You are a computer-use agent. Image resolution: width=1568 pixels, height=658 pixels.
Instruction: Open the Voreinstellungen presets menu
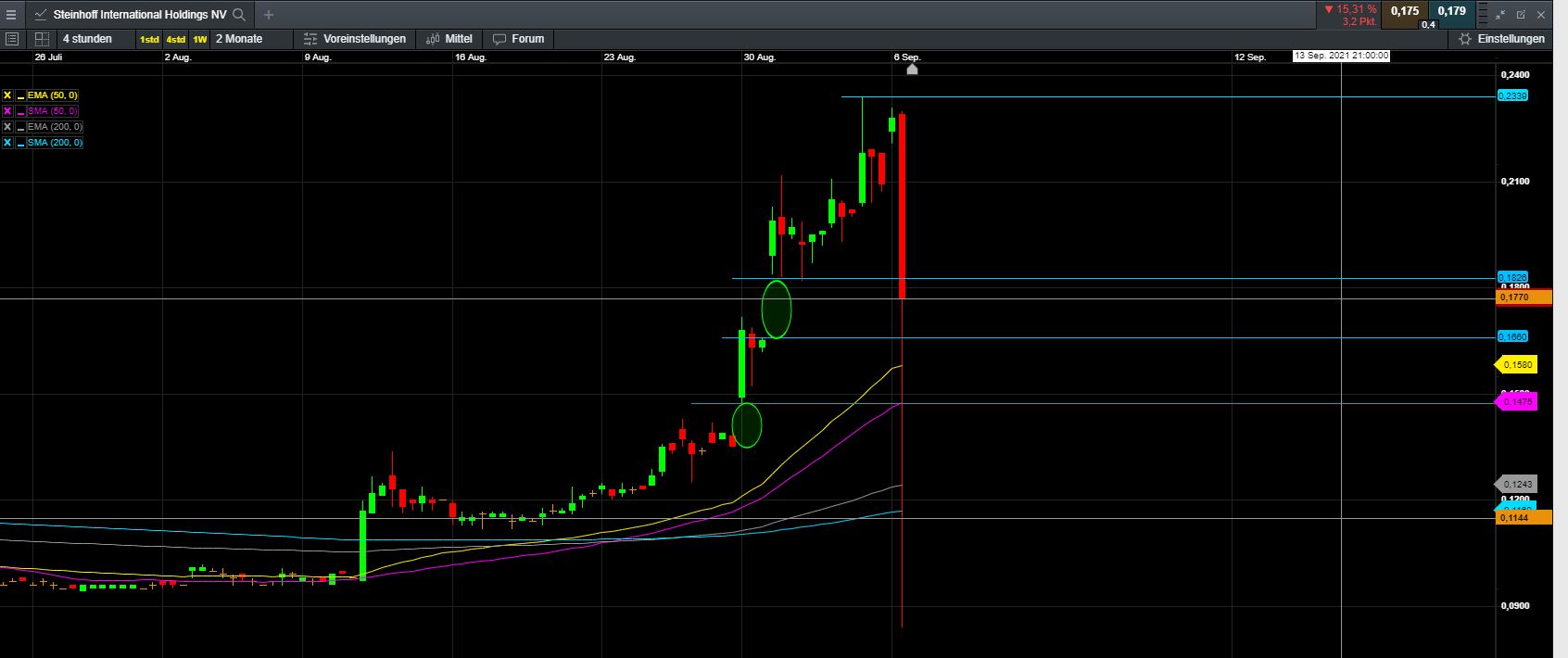coord(355,39)
